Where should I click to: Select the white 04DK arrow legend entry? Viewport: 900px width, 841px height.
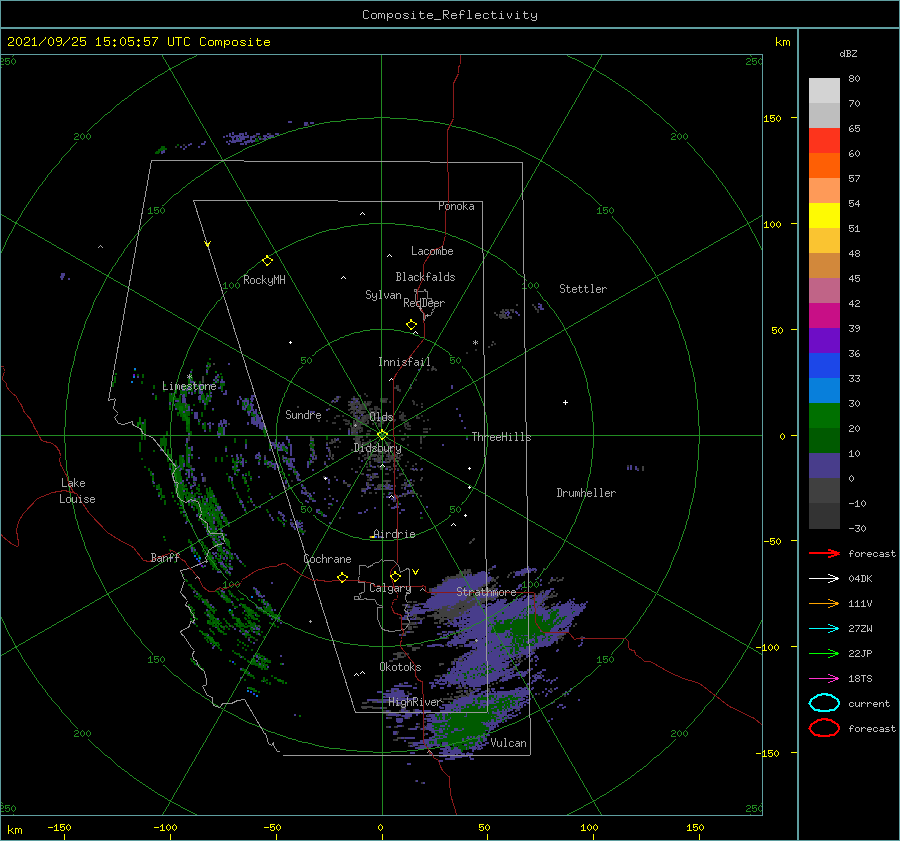point(824,578)
